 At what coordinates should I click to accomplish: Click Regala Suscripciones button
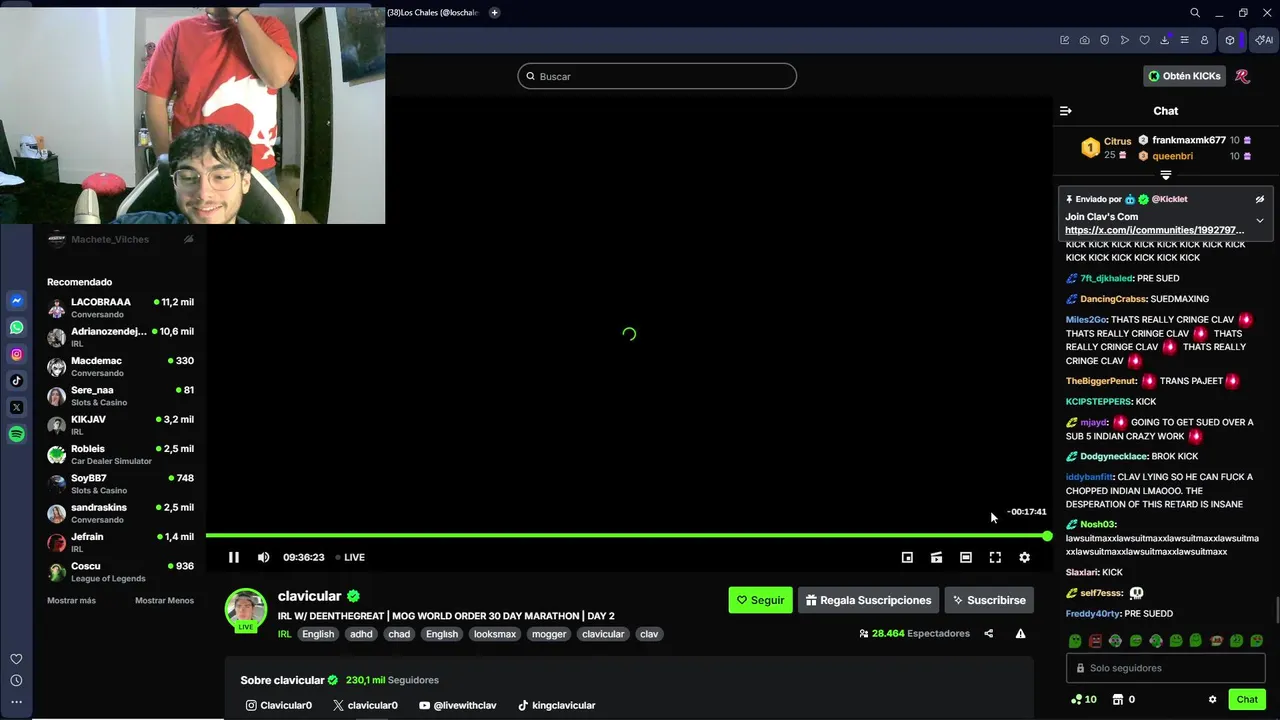click(868, 600)
